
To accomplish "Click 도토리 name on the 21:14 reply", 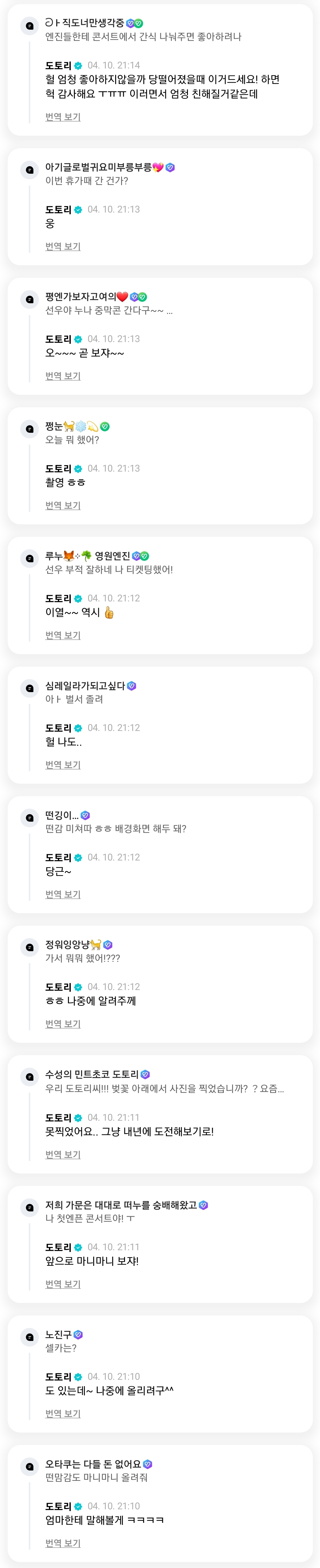I will click(x=58, y=66).
